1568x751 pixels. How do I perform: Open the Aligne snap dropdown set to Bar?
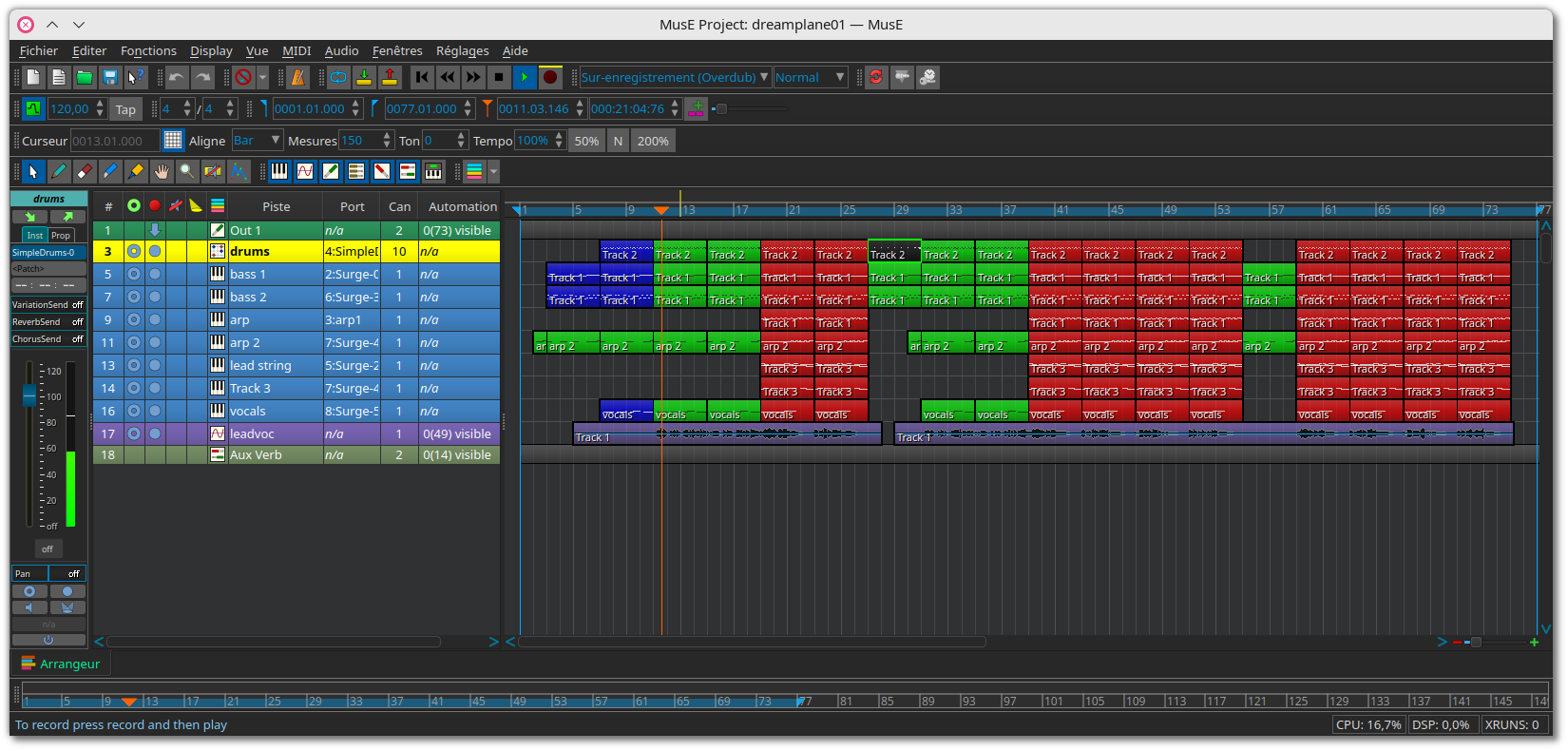pyautogui.click(x=258, y=141)
